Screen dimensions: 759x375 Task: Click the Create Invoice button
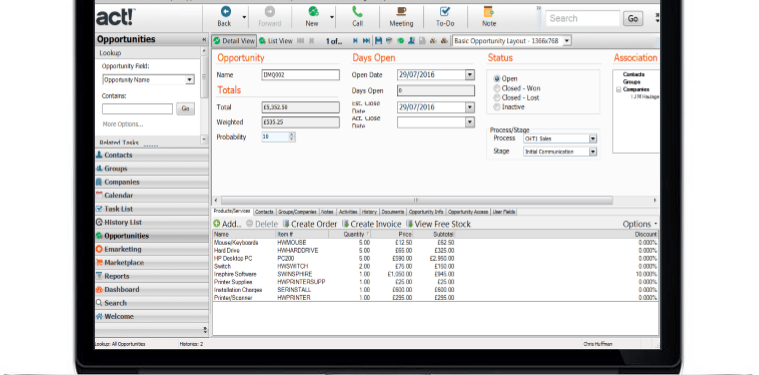[x=371, y=224]
